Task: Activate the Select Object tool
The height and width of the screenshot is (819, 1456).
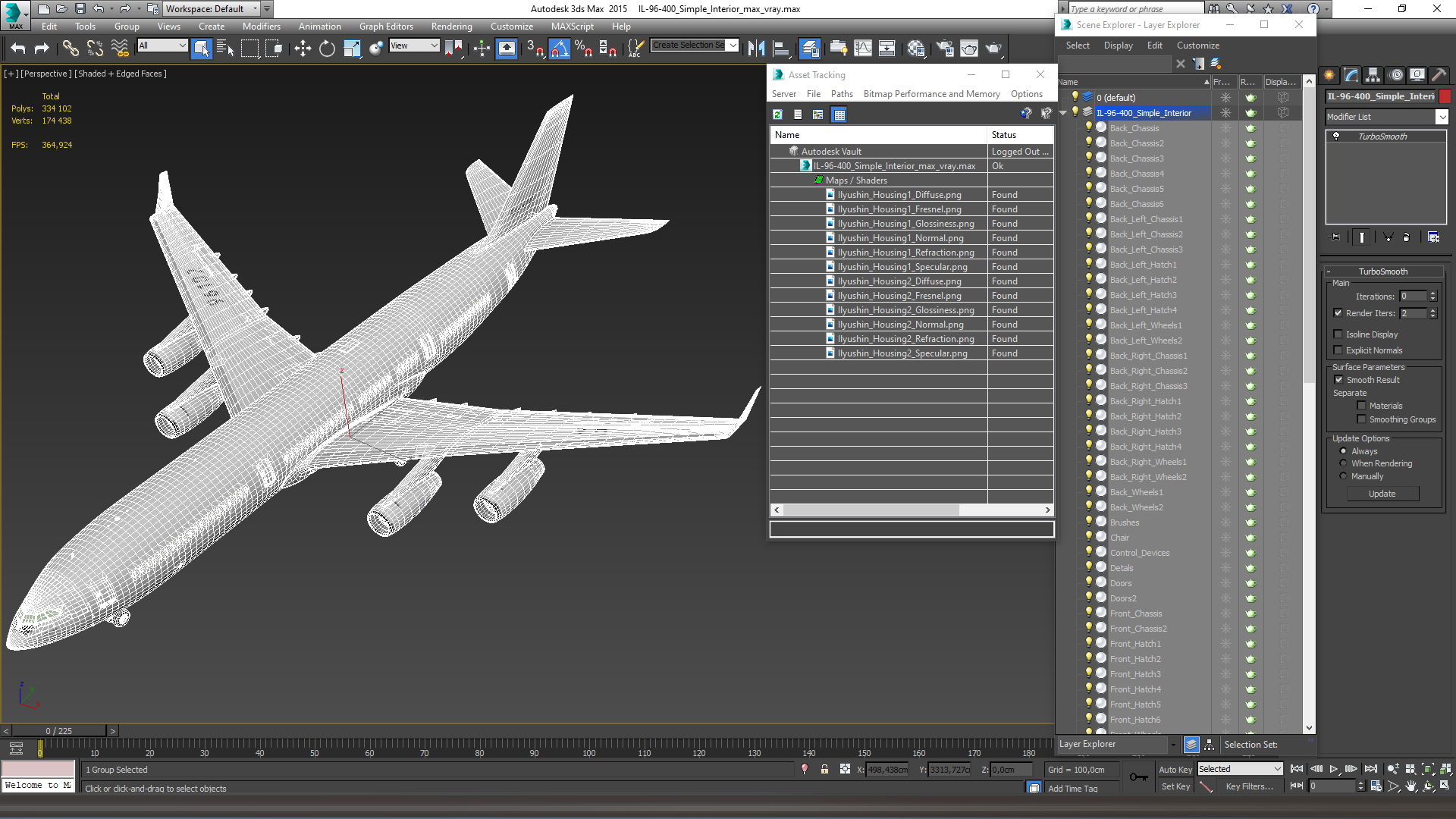Action: (201, 49)
